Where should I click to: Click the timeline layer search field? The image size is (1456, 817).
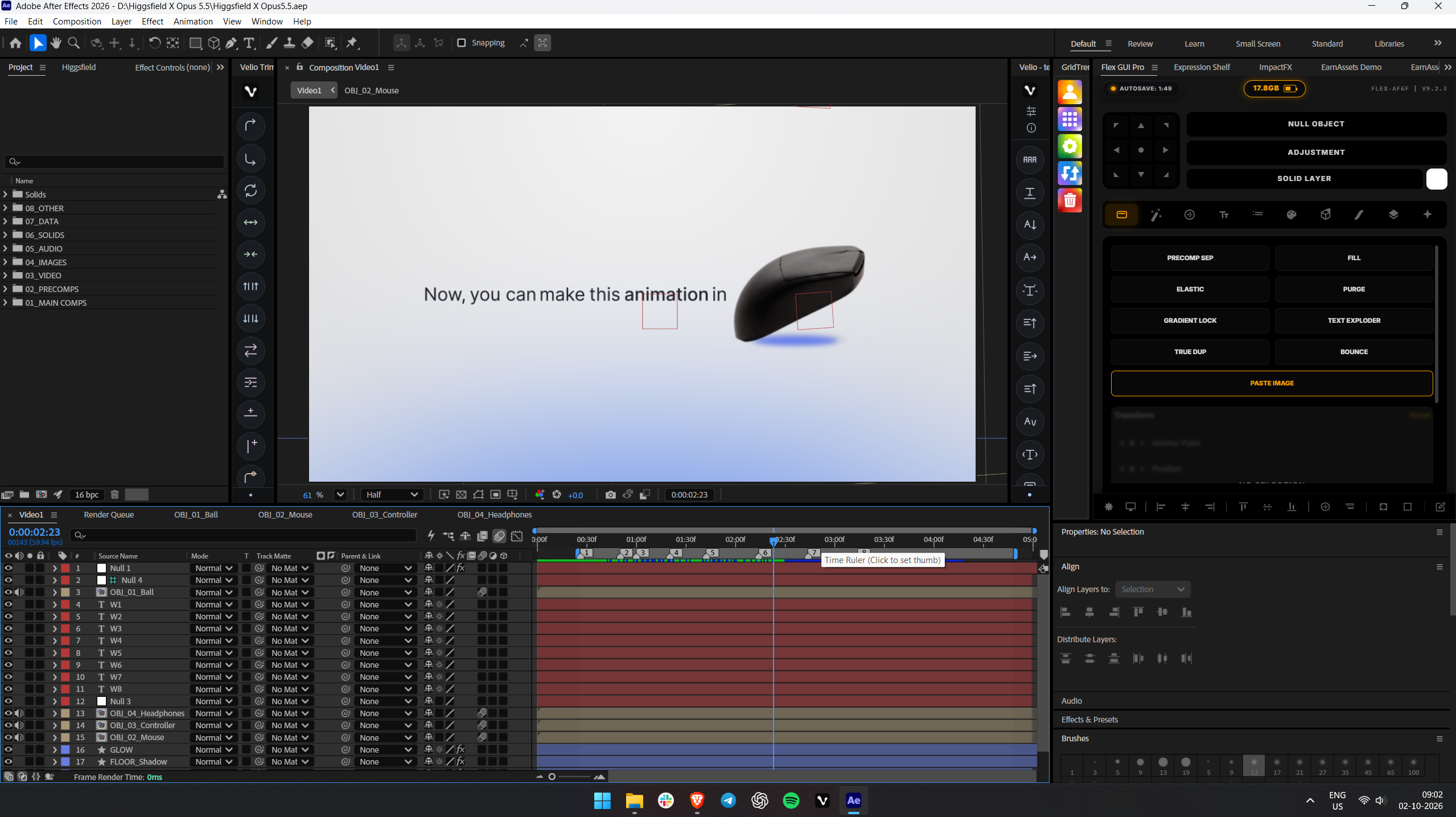(x=243, y=535)
